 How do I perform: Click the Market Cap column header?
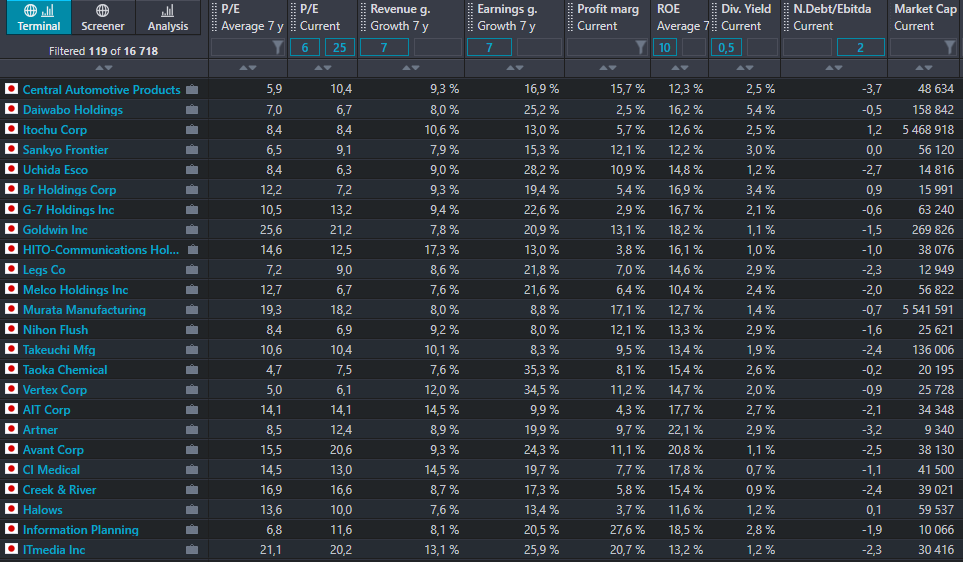pos(925,17)
